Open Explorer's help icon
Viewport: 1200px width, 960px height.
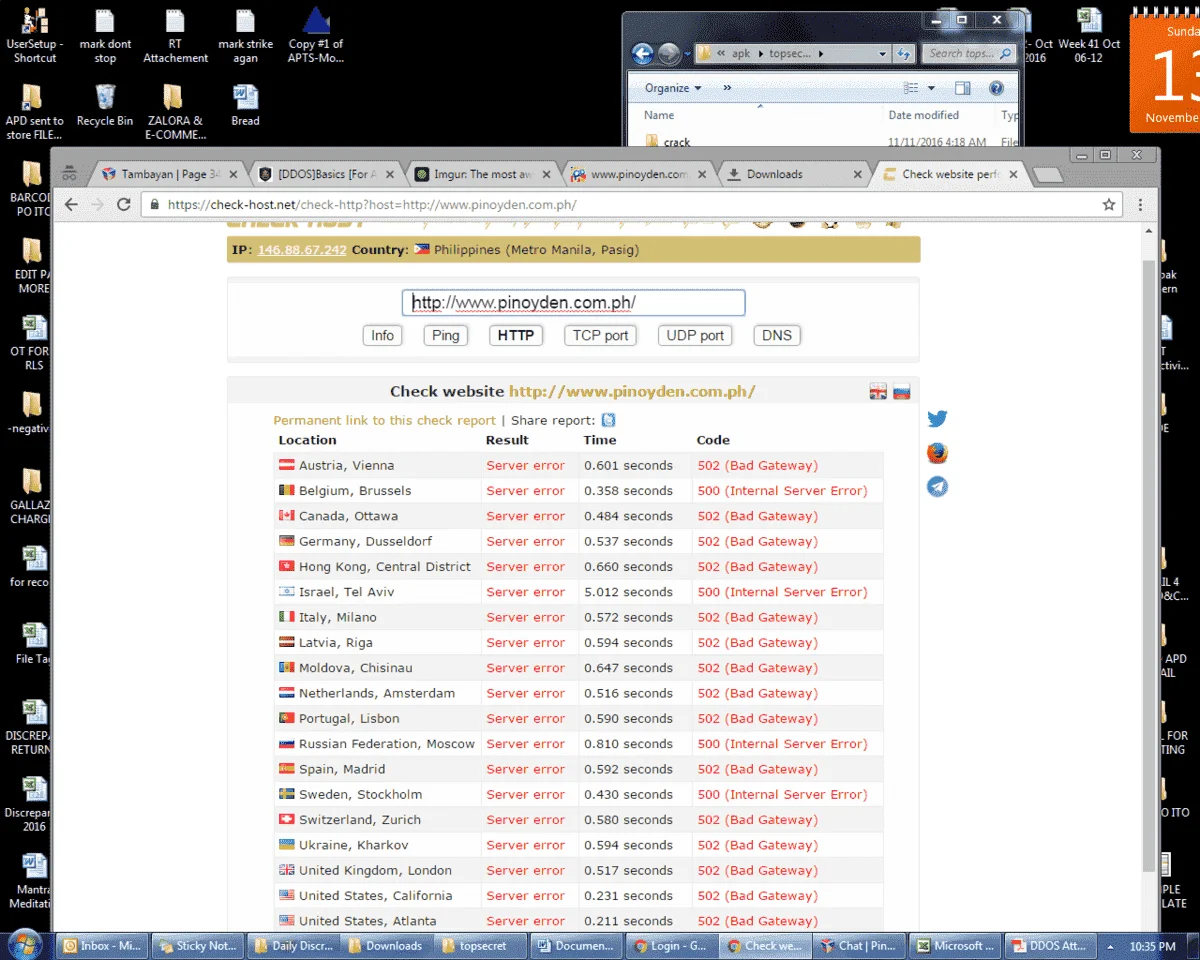coord(996,88)
